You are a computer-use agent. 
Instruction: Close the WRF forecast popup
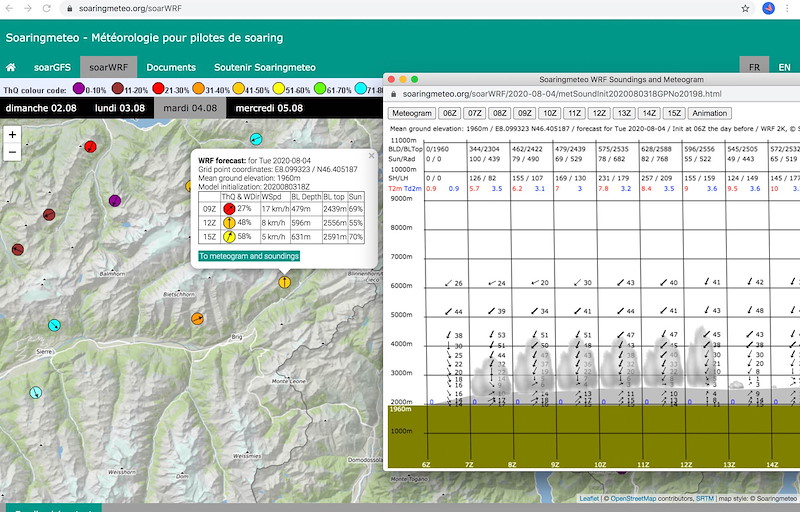pyautogui.click(x=371, y=156)
